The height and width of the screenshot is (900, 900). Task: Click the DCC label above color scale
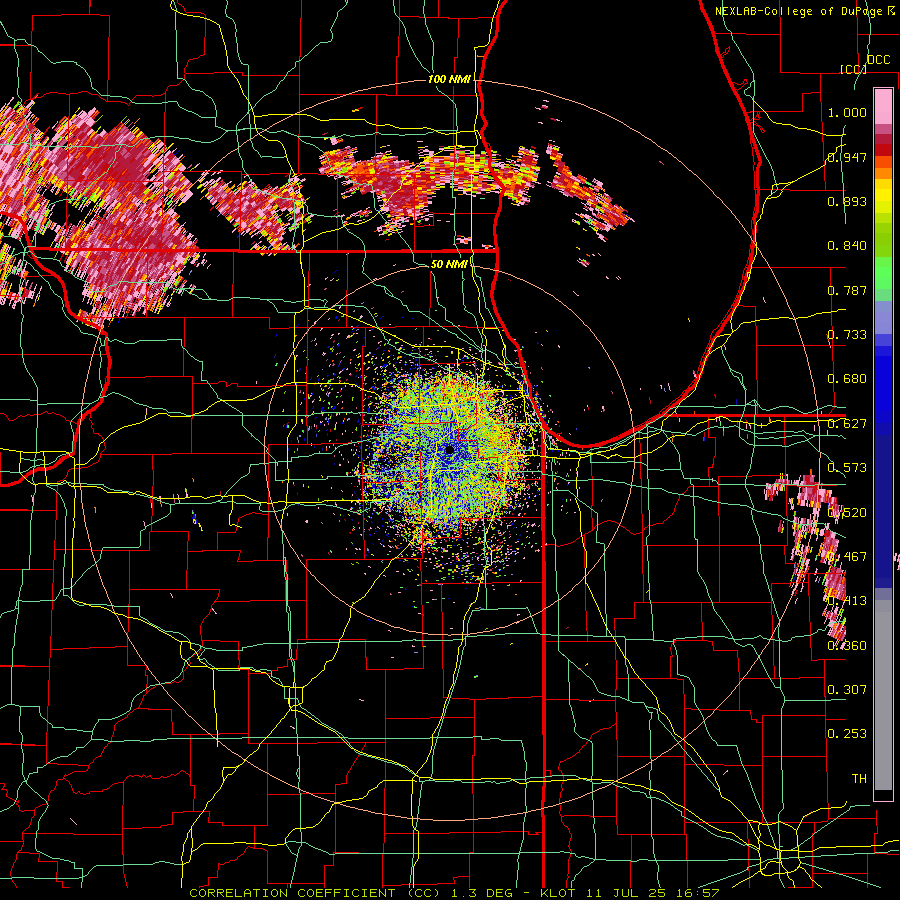point(879,60)
